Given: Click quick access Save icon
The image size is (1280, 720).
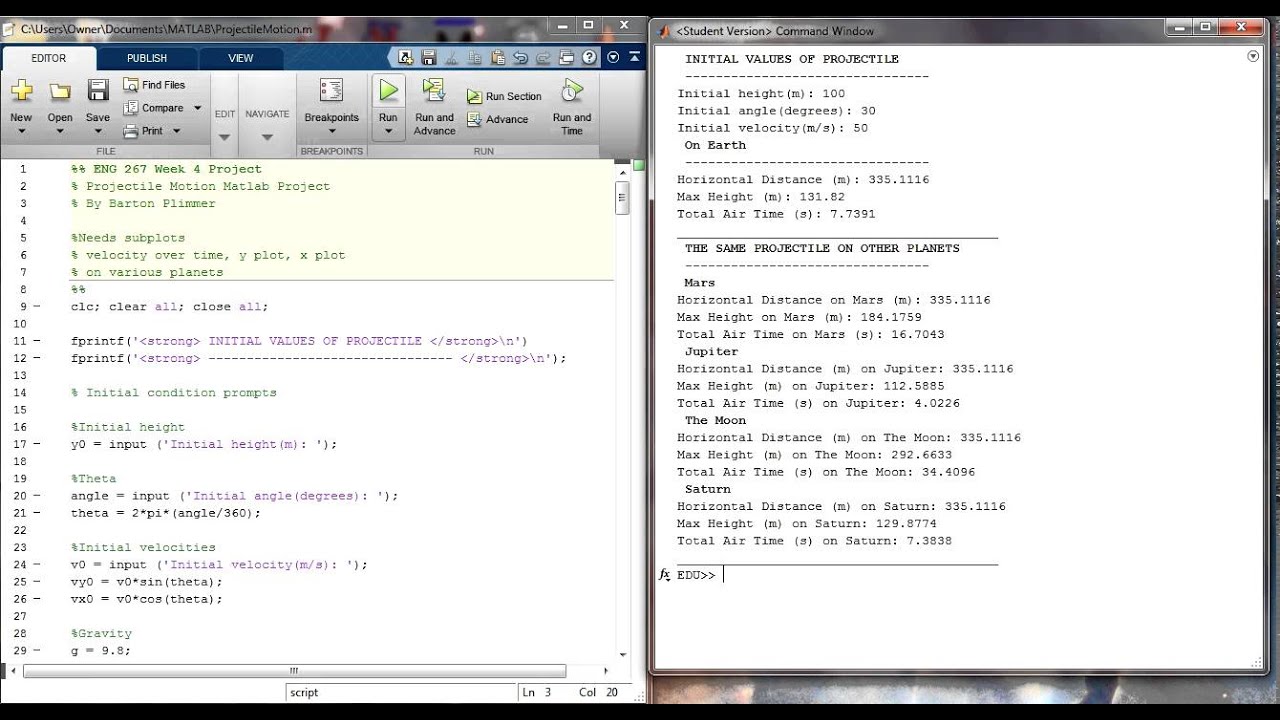Looking at the screenshot, I should click(430, 57).
